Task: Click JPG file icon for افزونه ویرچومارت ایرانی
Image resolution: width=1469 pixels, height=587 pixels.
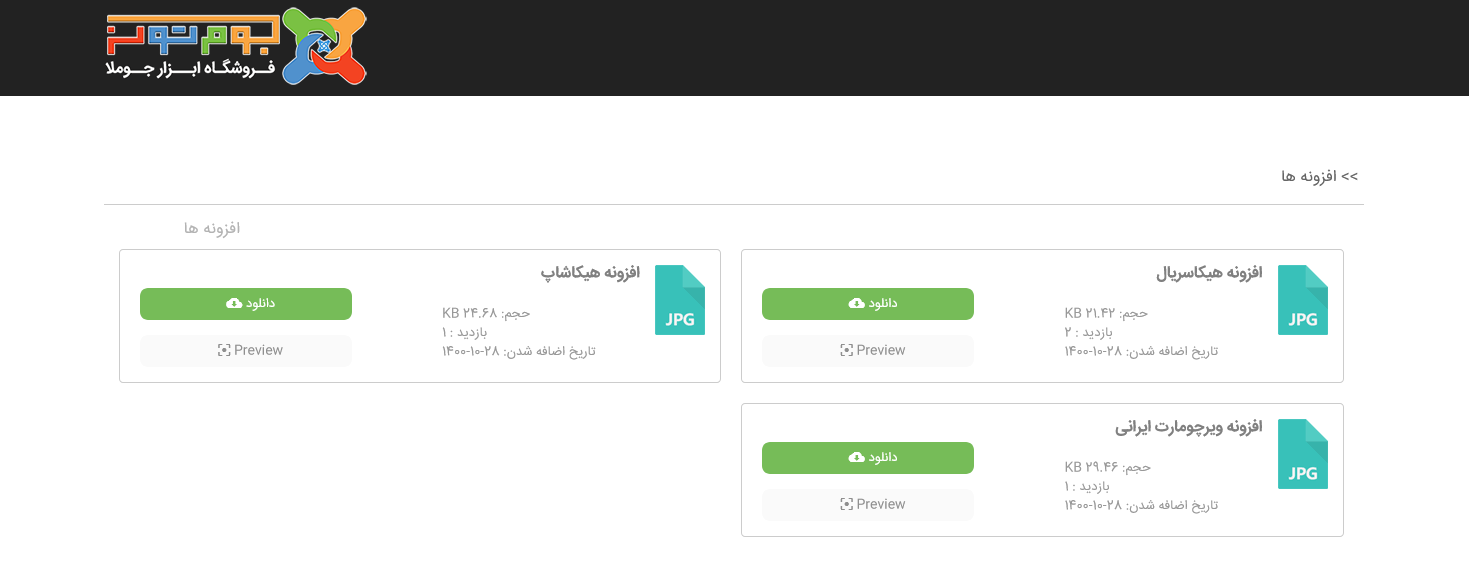Action: 1302,454
